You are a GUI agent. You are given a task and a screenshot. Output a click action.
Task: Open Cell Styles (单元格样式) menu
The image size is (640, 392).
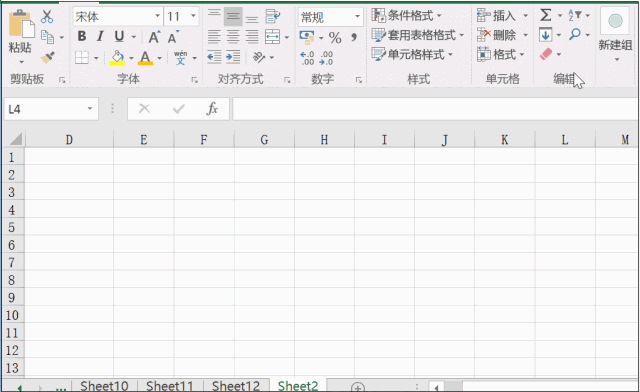[x=413, y=54]
